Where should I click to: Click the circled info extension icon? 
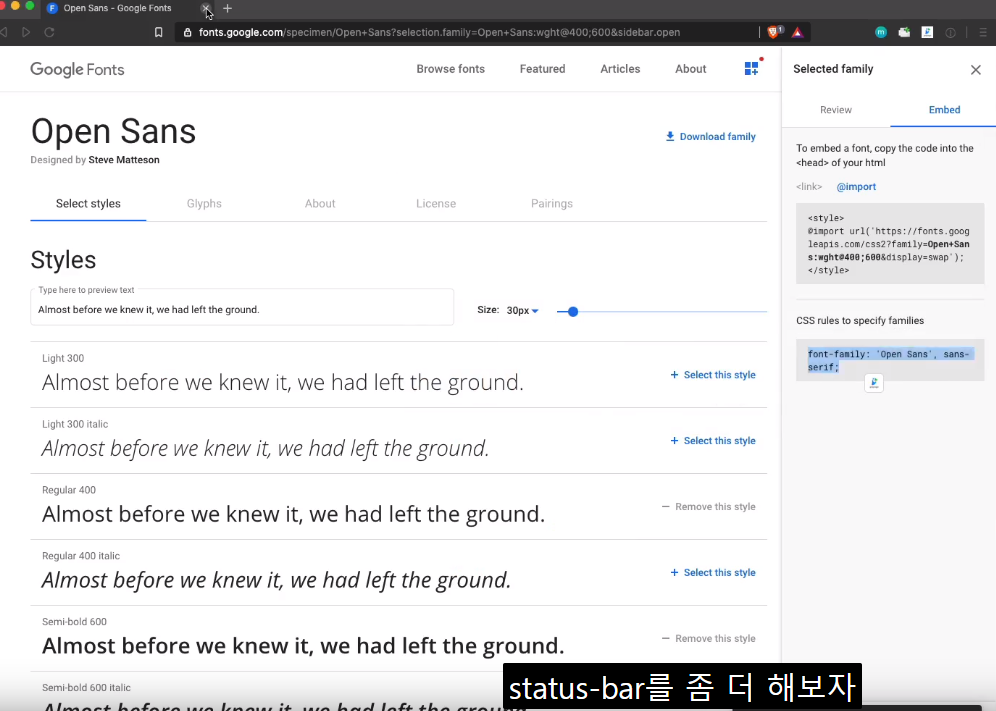click(x=950, y=32)
